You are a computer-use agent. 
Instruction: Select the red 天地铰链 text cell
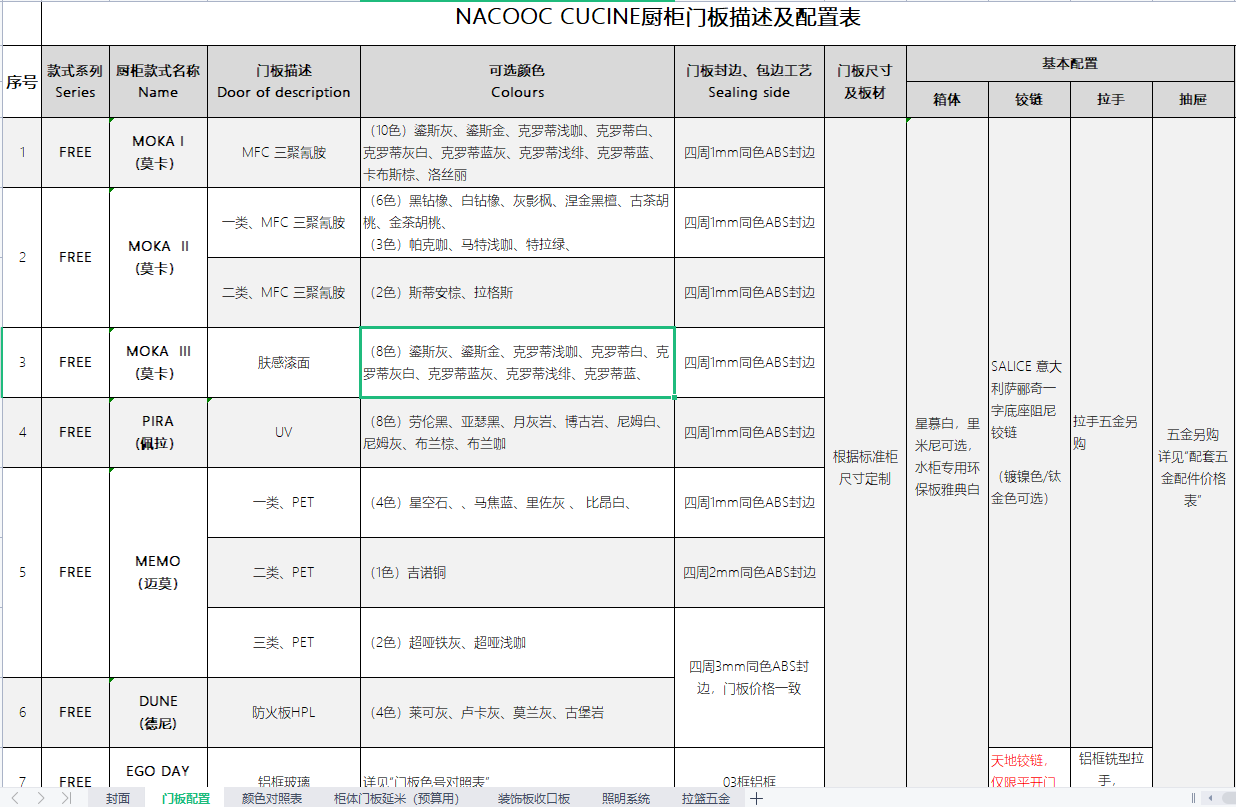(x=1029, y=769)
